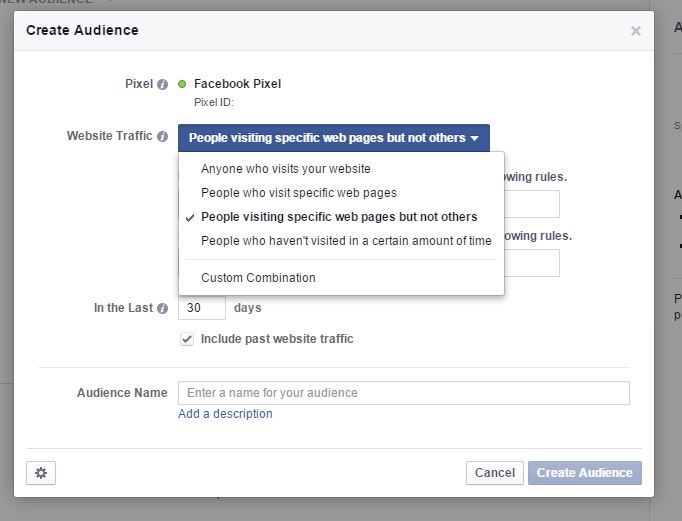
Task: Click the Create Audience button
Action: point(585,473)
